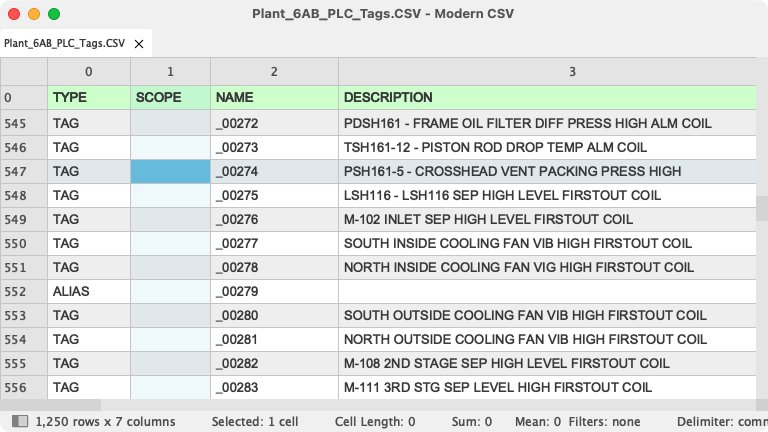The height and width of the screenshot is (432, 768).
Task: Select row number 0 header
Action: click(24, 97)
